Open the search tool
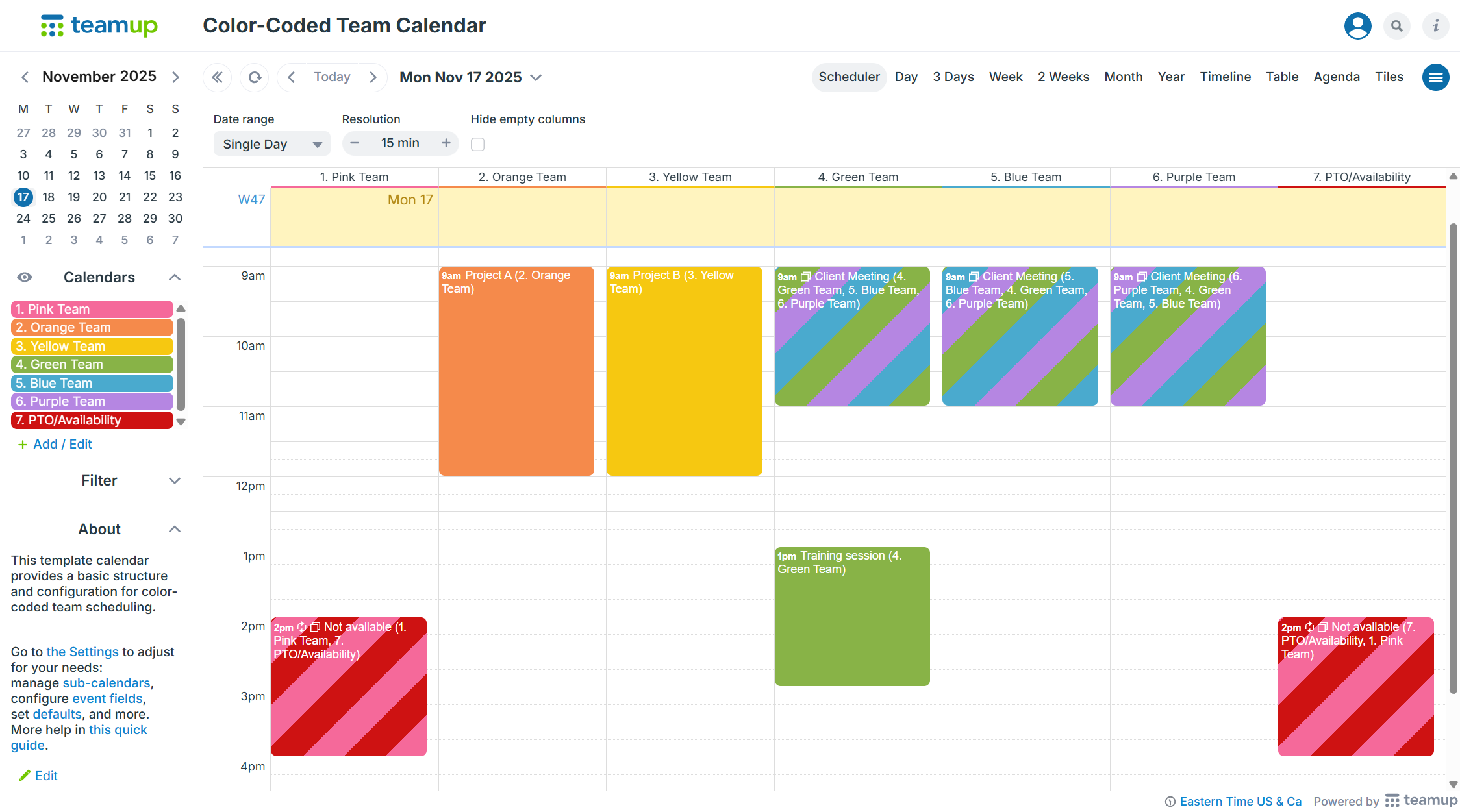The height and width of the screenshot is (812, 1460). coord(1396,26)
